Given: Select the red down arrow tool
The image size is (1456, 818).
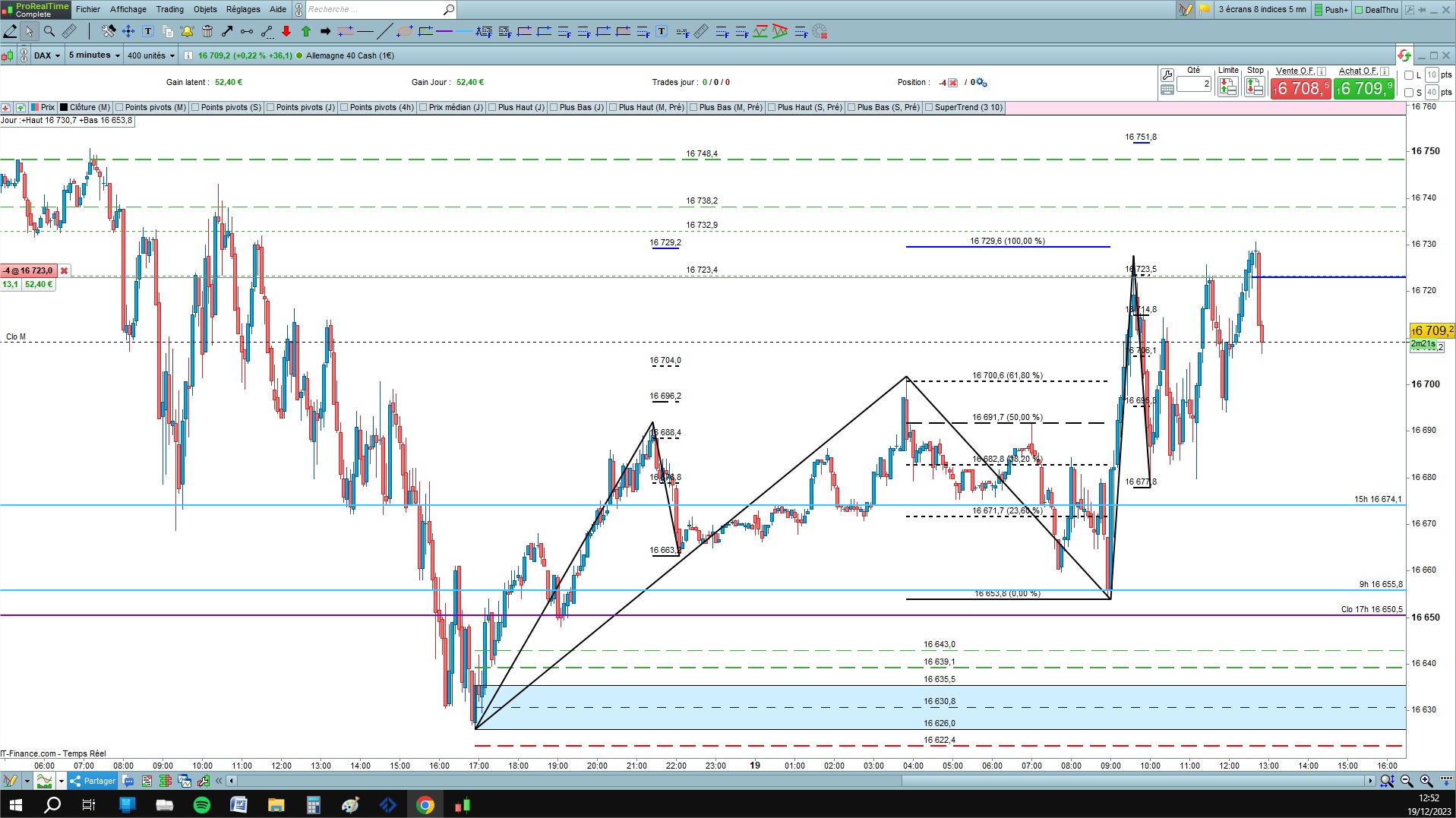Looking at the screenshot, I should [286, 31].
